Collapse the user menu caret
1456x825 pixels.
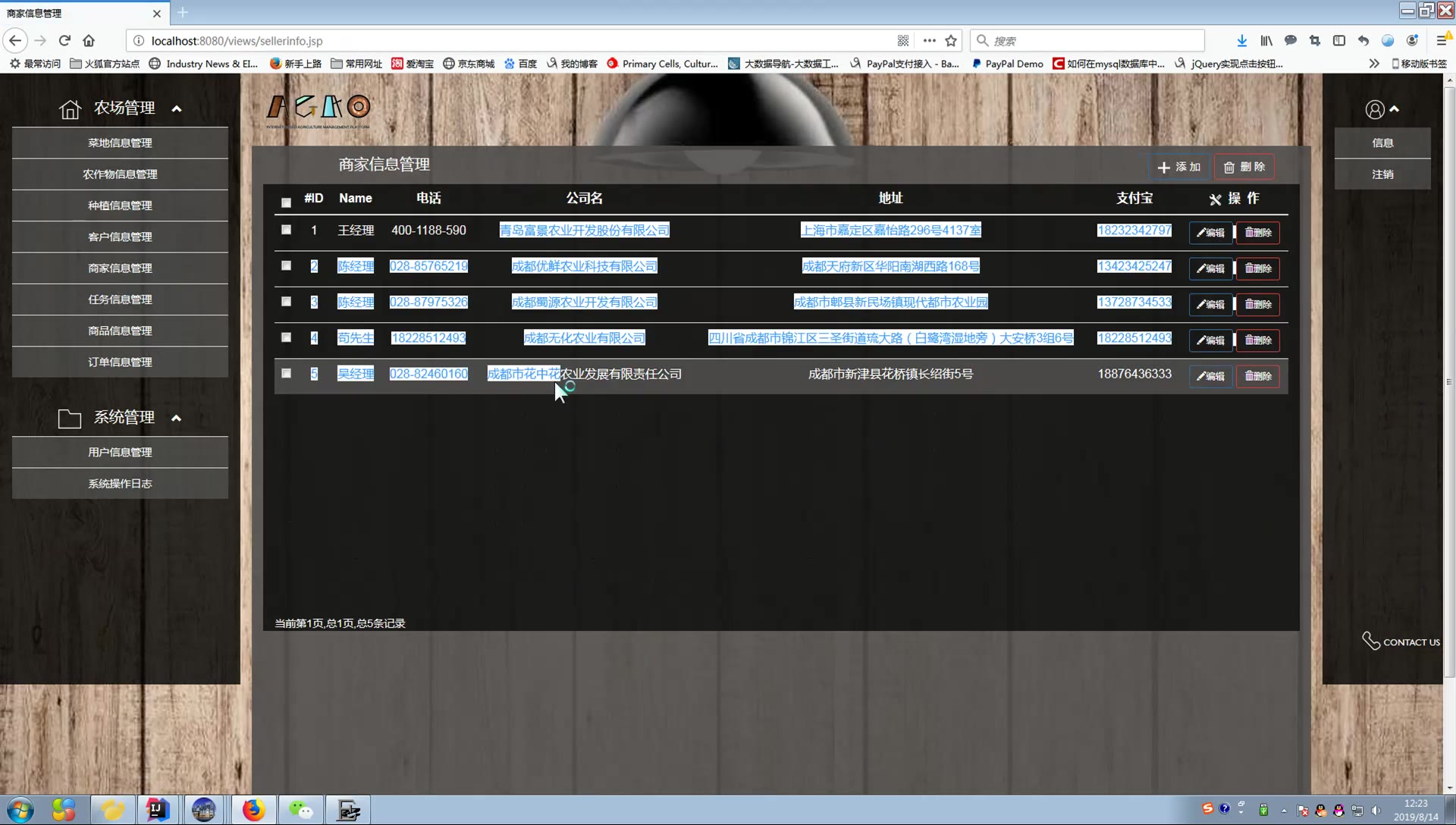coord(1394,109)
